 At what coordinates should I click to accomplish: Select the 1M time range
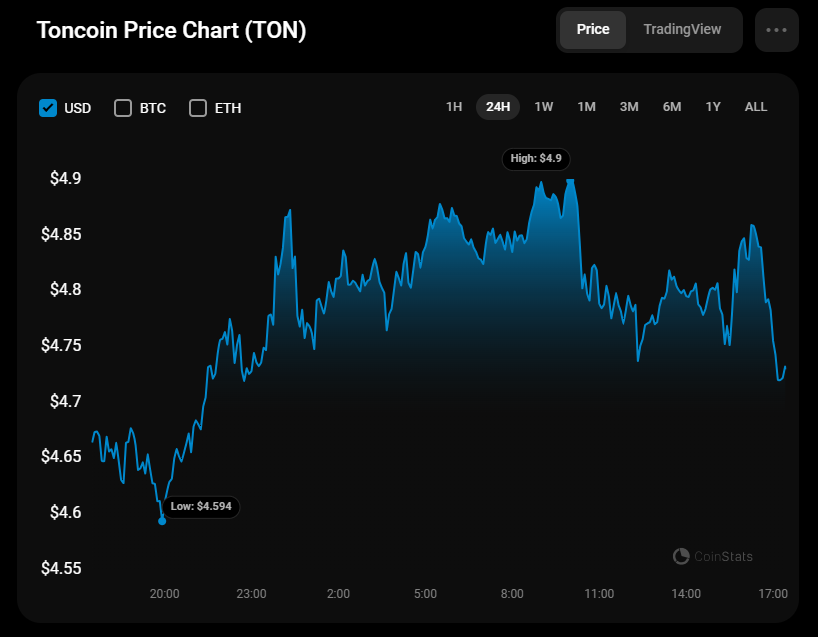[x=586, y=107]
